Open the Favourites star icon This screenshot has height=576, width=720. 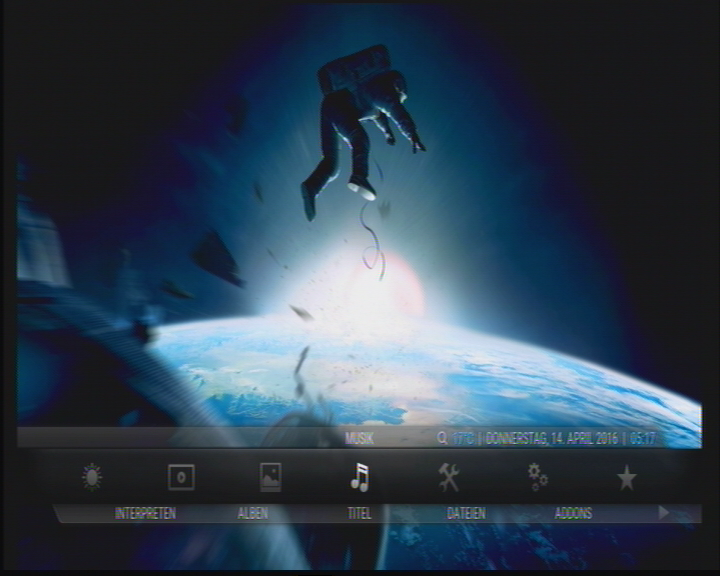(x=627, y=478)
